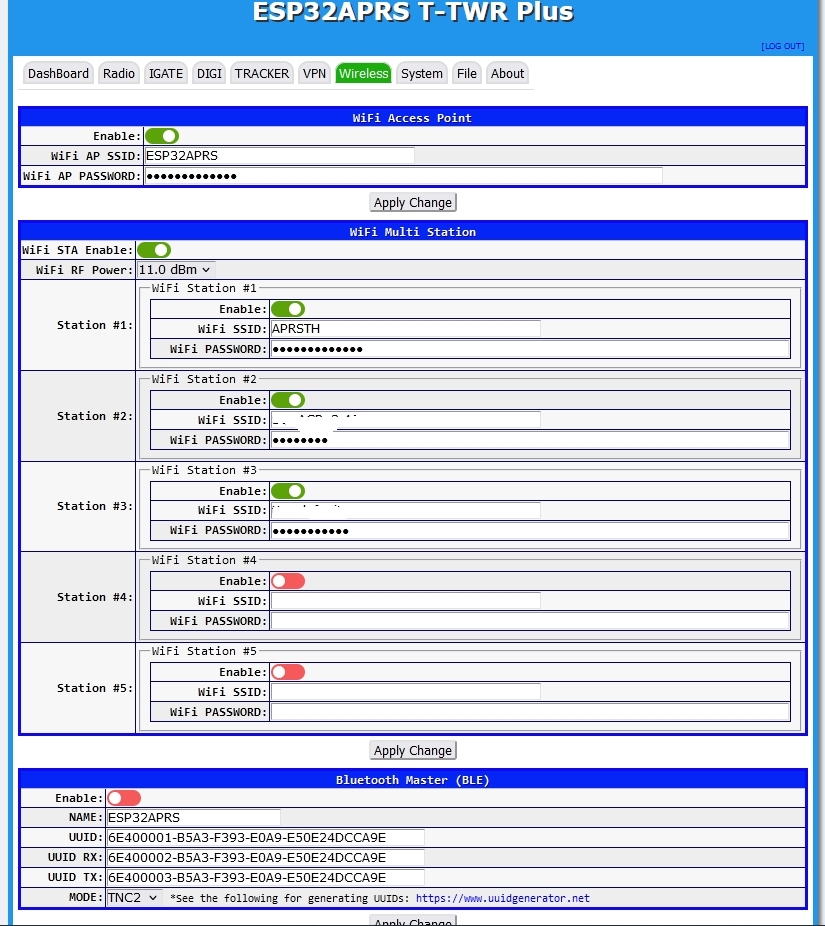Toggle the WiFi Access Point Enable switch
The height and width of the screenshot is (926, 825).
[x=162, y=136]
